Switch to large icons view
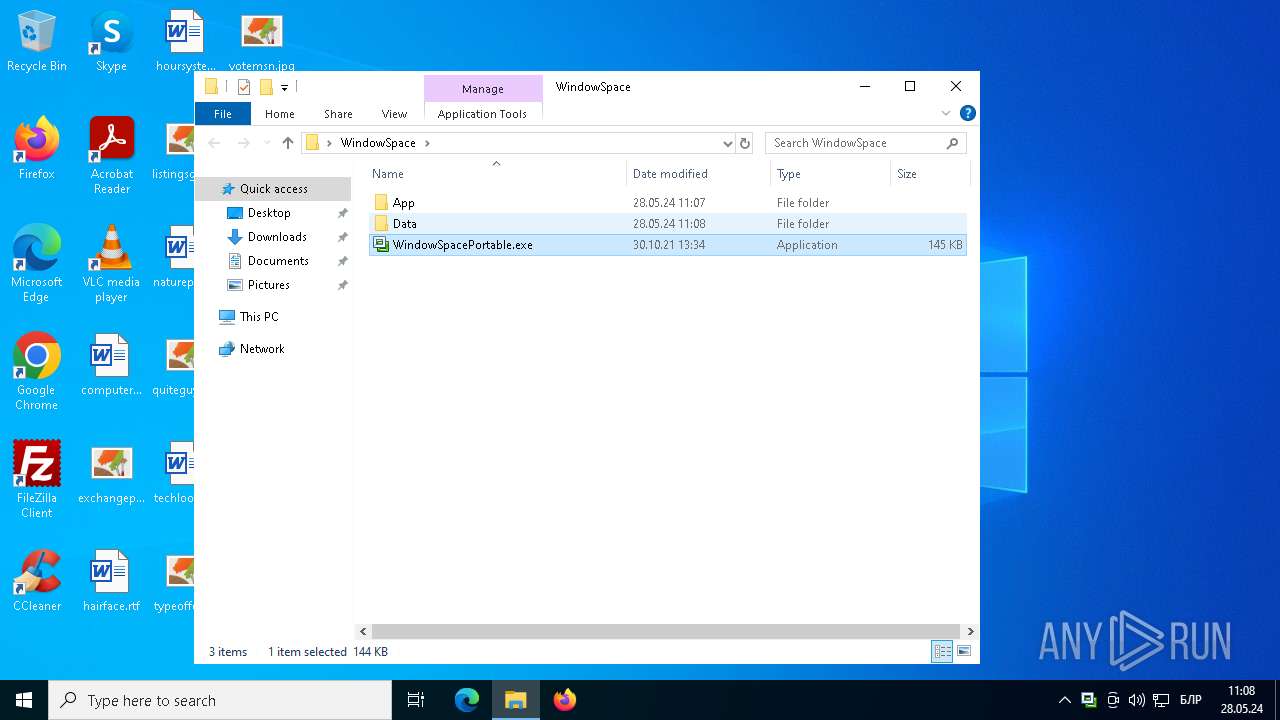The height and width of the screenshot is (720, 1280). pyautogui.click(x=964, y=652)
